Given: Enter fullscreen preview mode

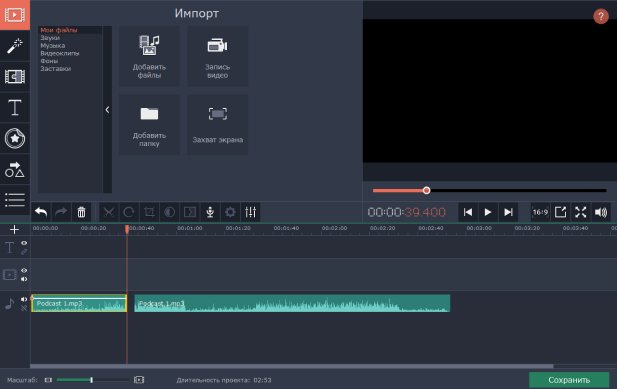Looking at the screenshot, I should [580, 212].
